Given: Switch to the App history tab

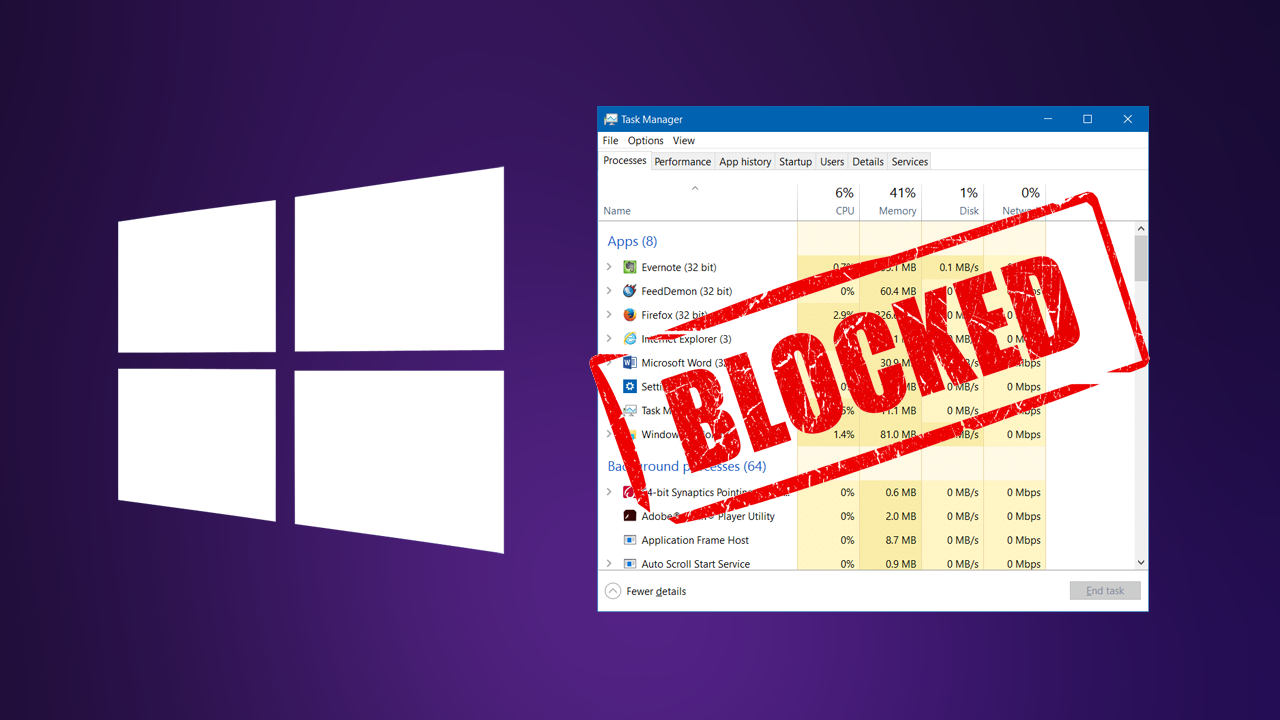Looking at the screenshot, I should coord(745,162).
